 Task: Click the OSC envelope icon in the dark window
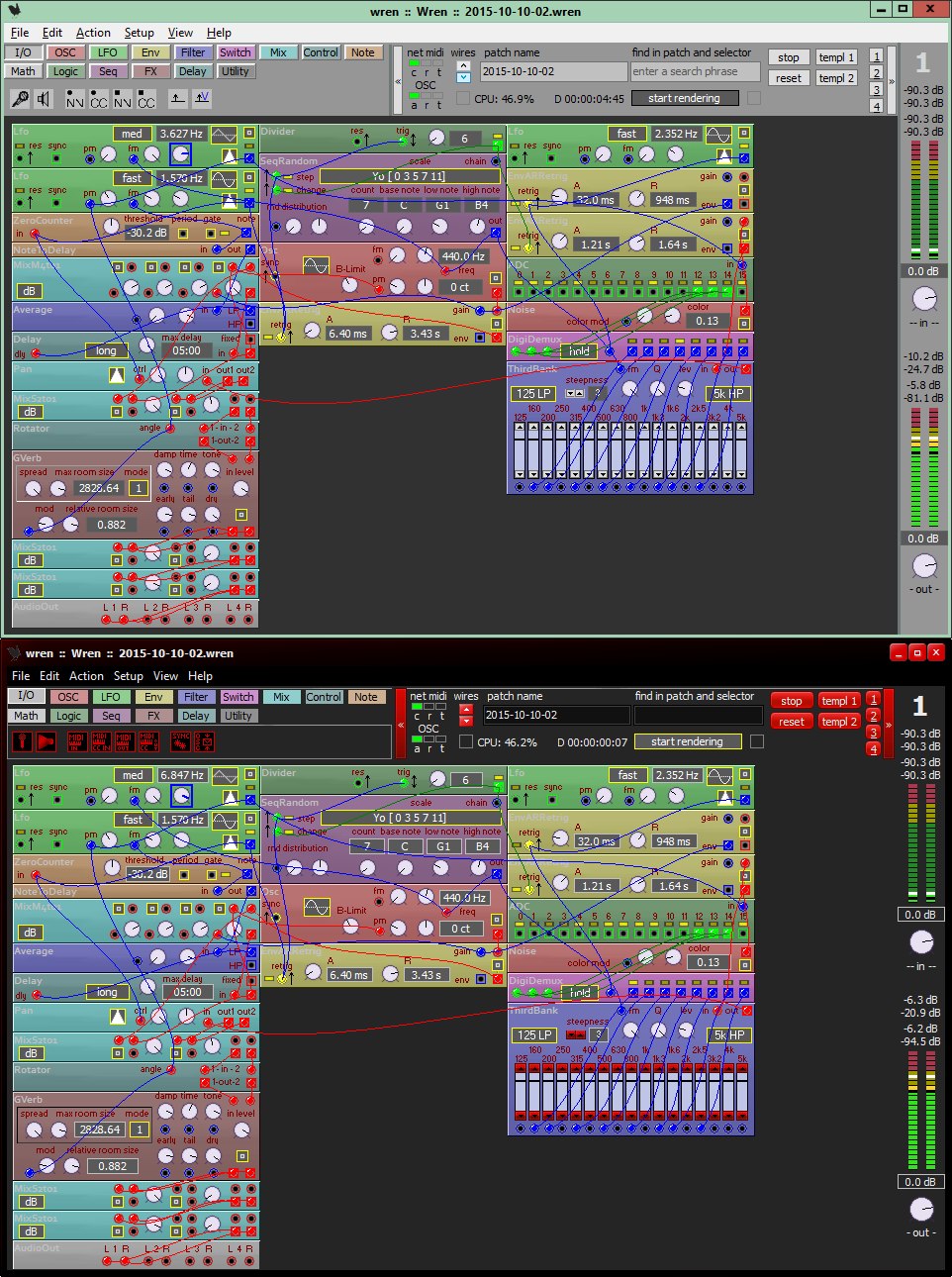pyautogui.click(x=204, y=740)
